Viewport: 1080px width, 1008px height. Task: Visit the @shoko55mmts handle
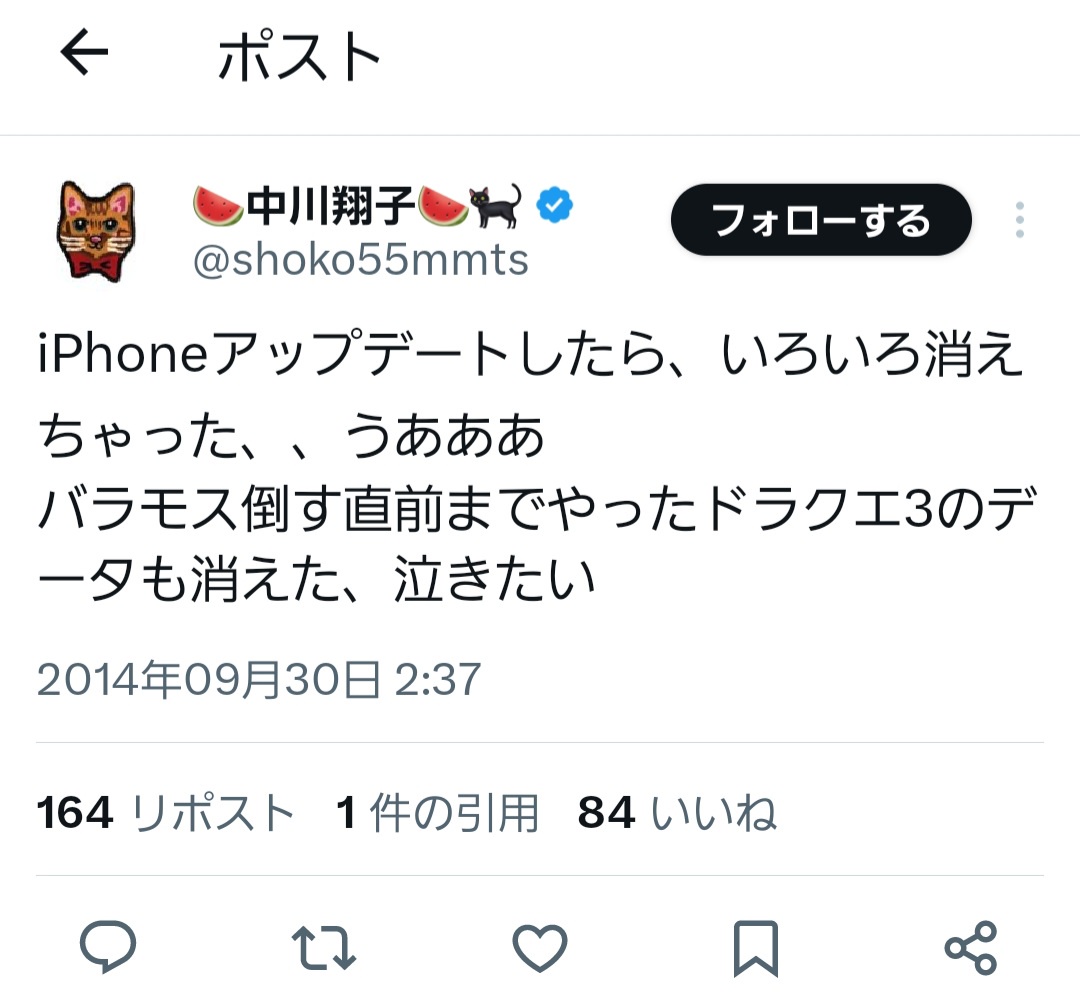361,260
